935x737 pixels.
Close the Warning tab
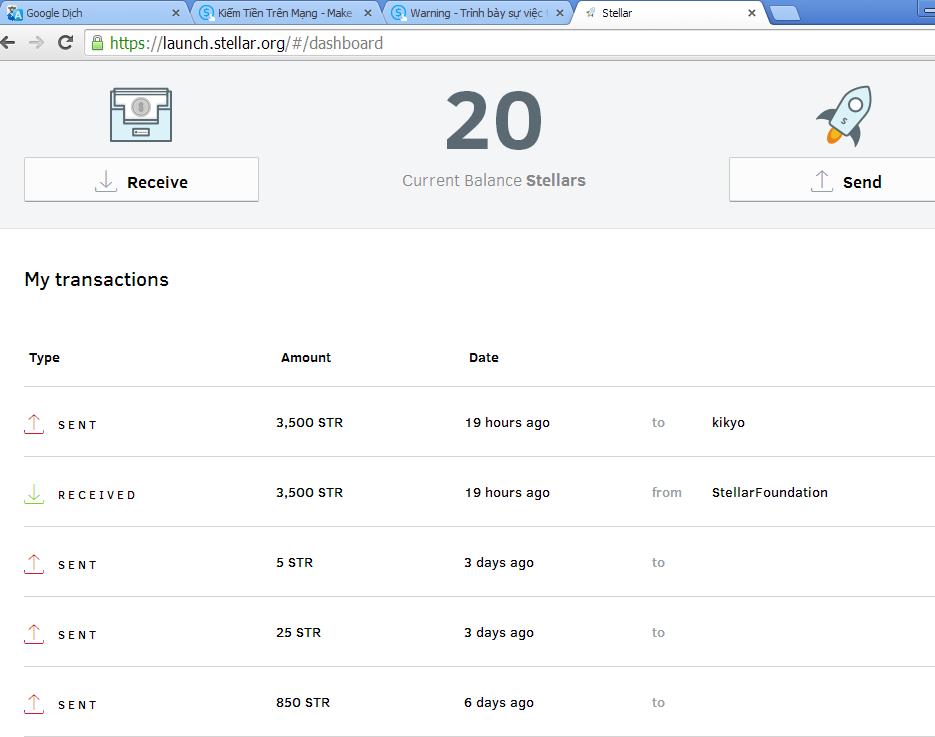[559, 13]
